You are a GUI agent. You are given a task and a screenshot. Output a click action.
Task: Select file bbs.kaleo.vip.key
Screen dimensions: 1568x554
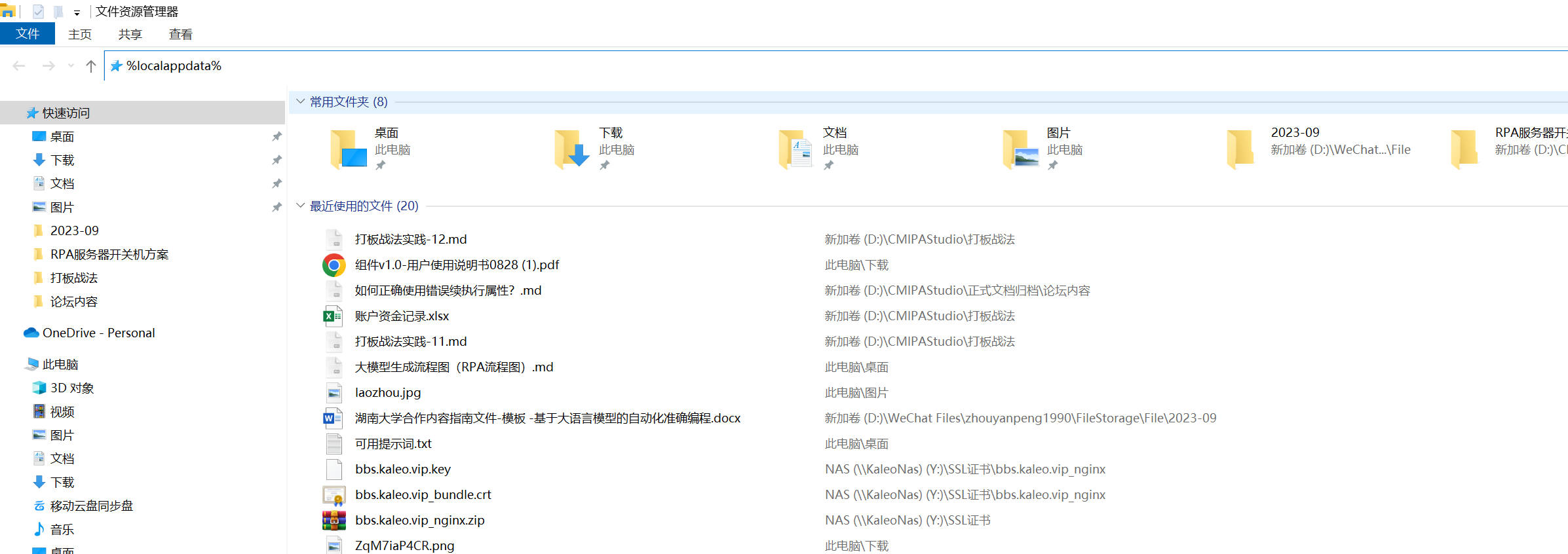point(403,469)
